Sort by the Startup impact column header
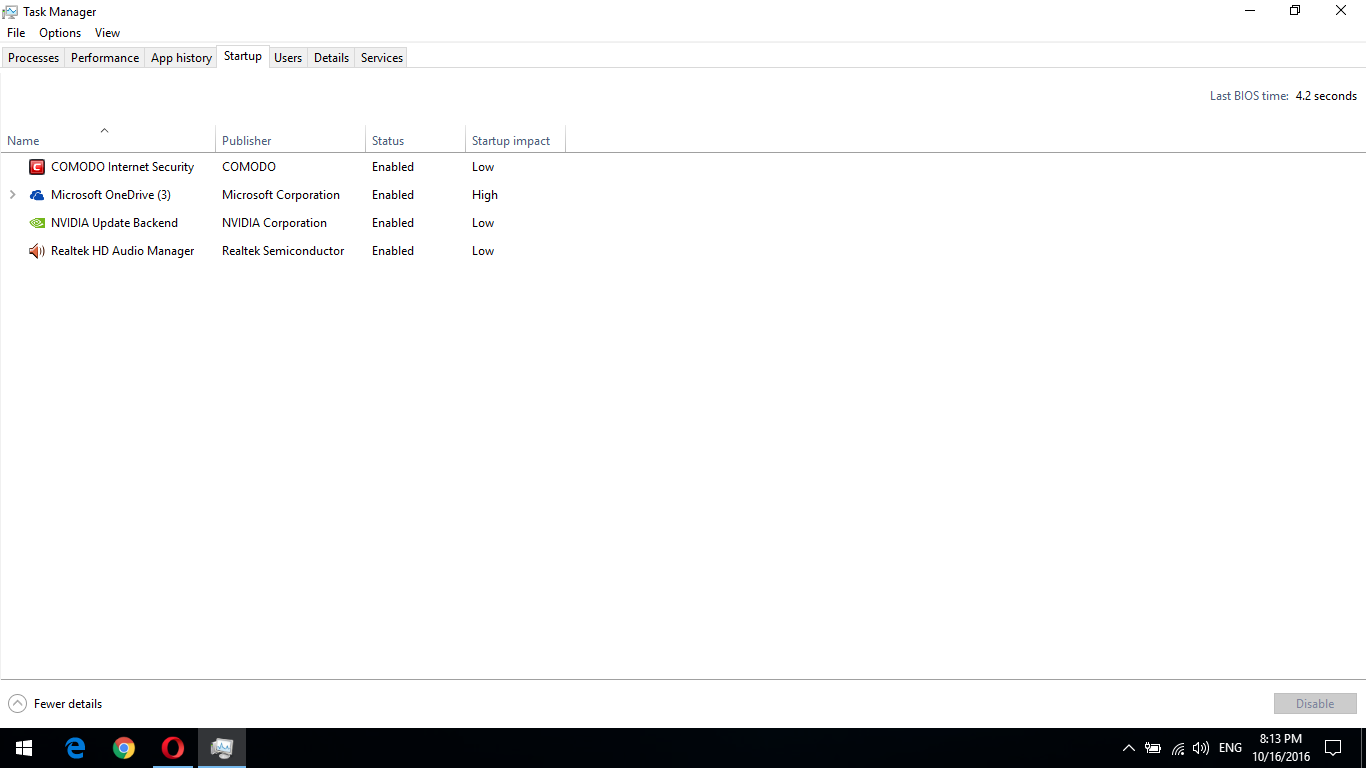Viewport: 1366px width, 768px height. click(x=516, y=139)
